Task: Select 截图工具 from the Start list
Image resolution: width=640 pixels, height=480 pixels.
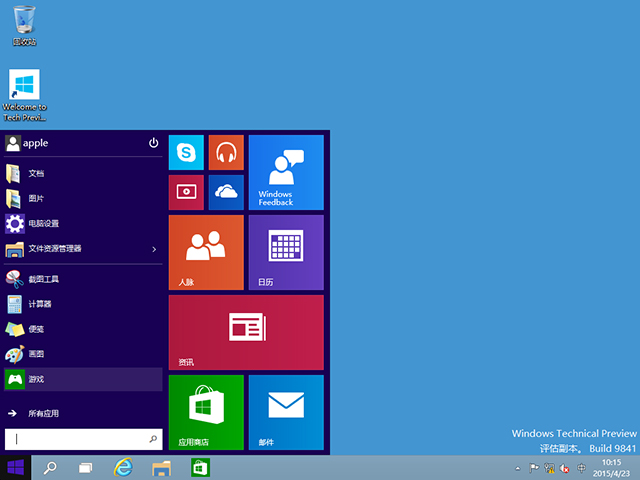Action: (x=44, y=279)
